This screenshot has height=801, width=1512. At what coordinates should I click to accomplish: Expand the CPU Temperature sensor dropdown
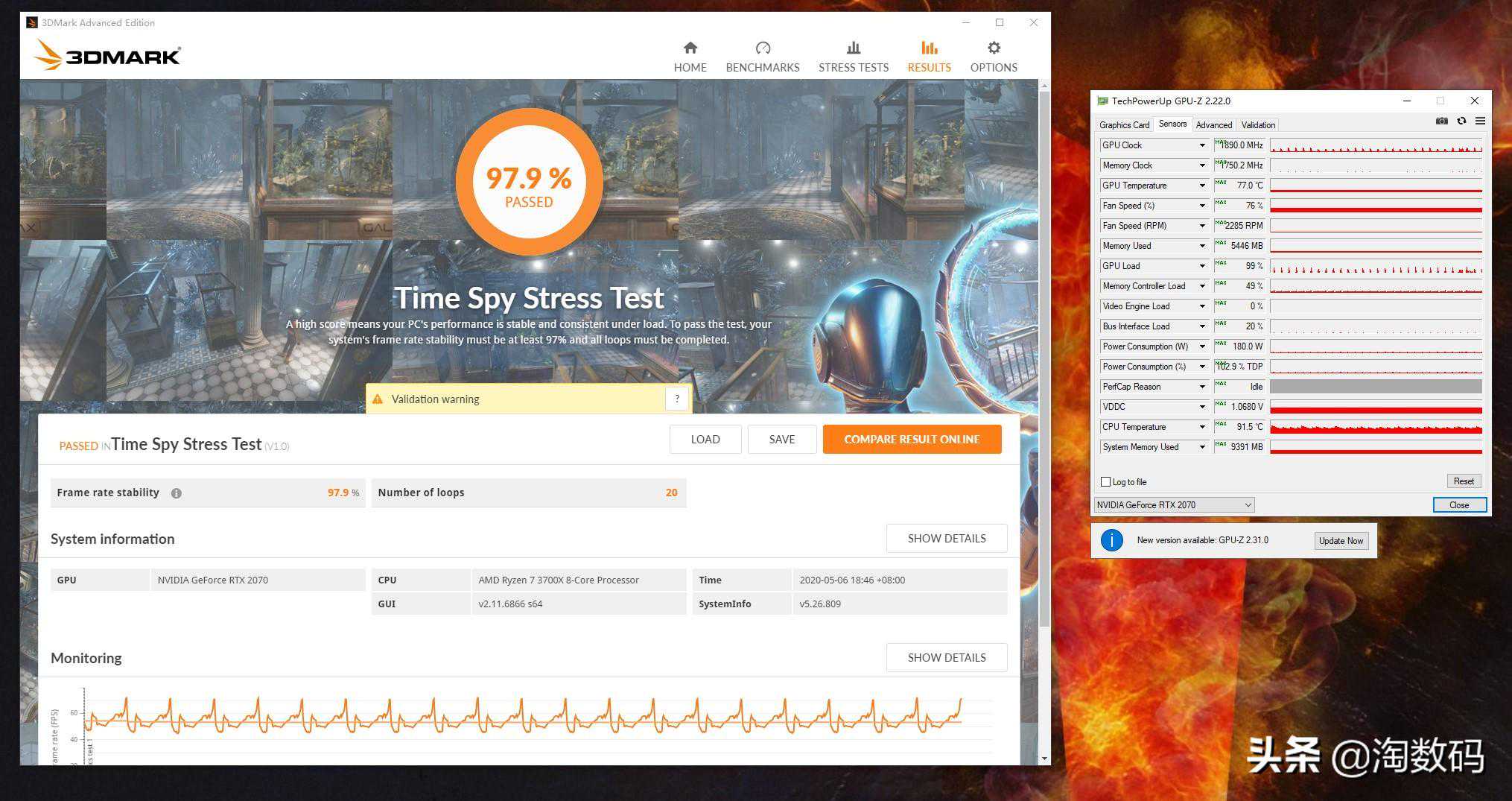(x=1201, y=427)
